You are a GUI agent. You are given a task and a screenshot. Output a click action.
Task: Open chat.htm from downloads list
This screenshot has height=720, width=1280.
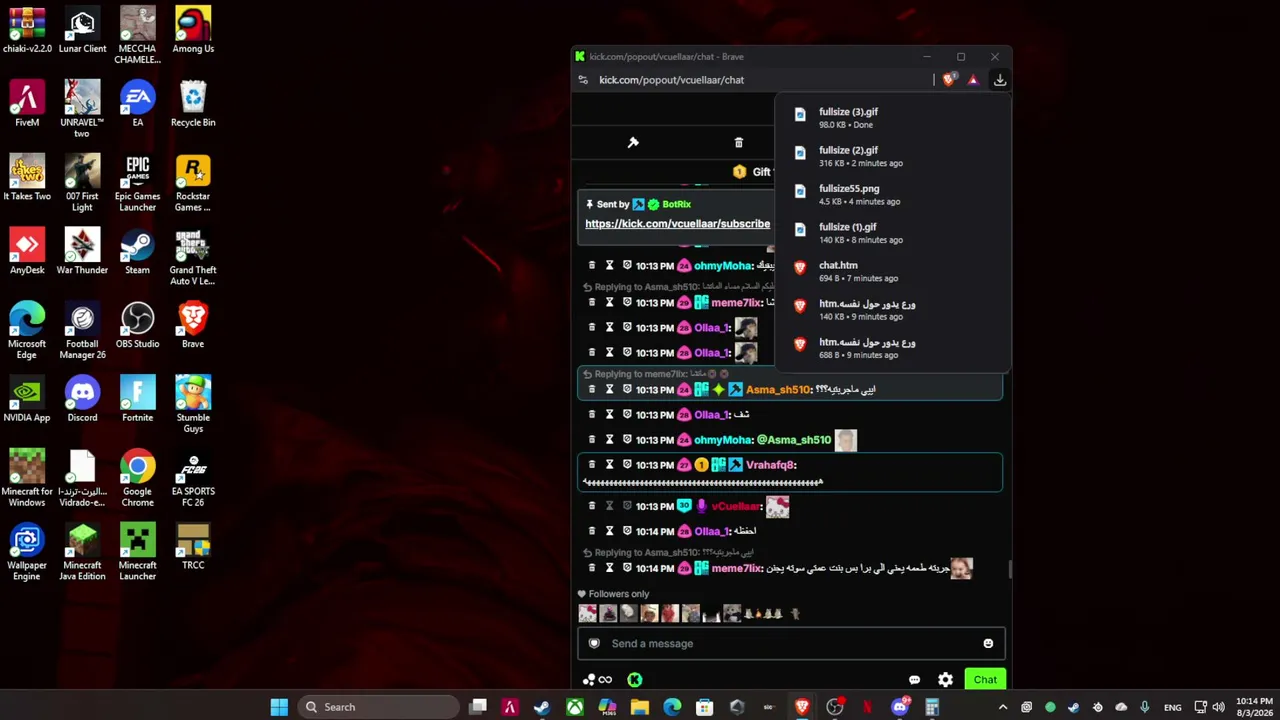pyautogui.click(x=892, y=272)
